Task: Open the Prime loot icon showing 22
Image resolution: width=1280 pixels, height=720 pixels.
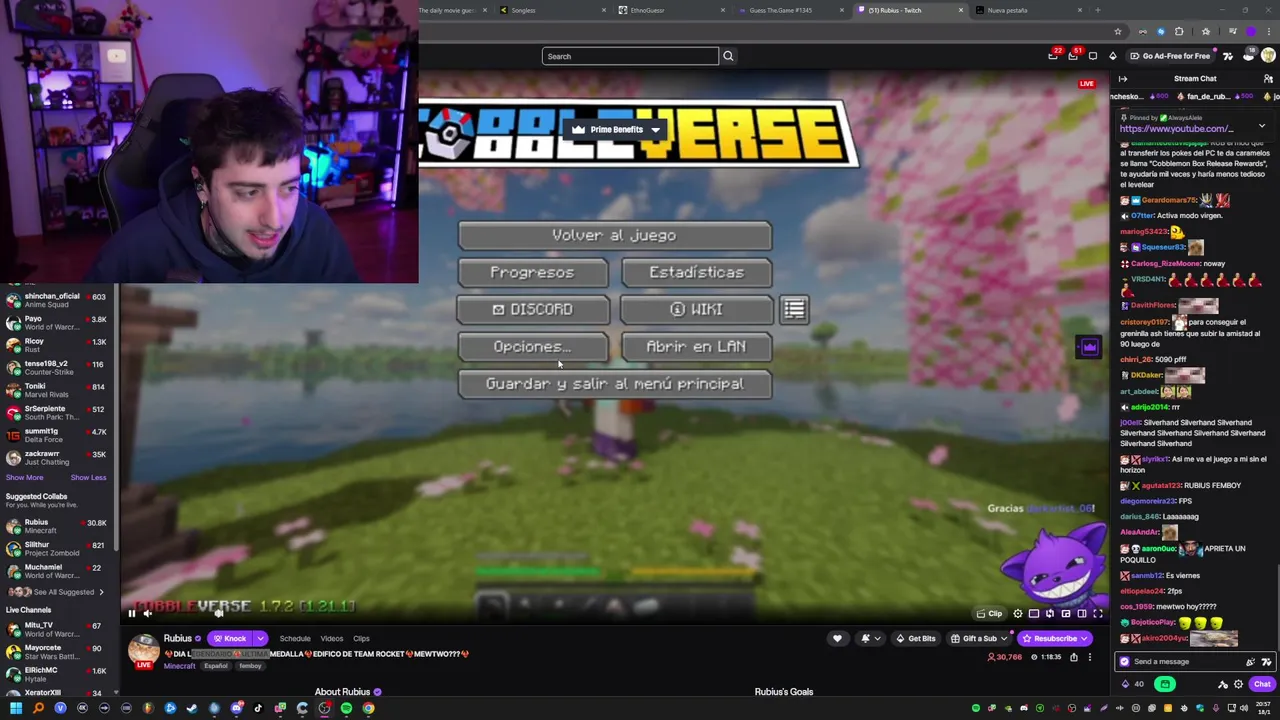Action: 1053,56
